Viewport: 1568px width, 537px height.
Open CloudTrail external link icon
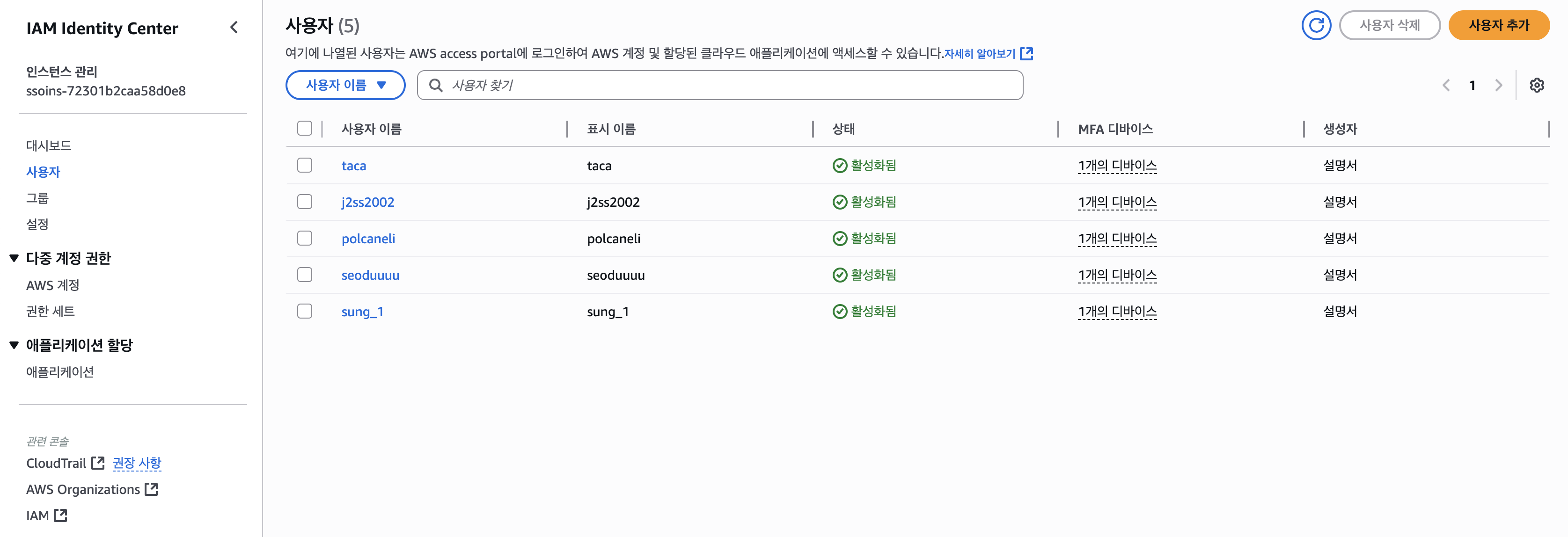click(x=97, y=463)
